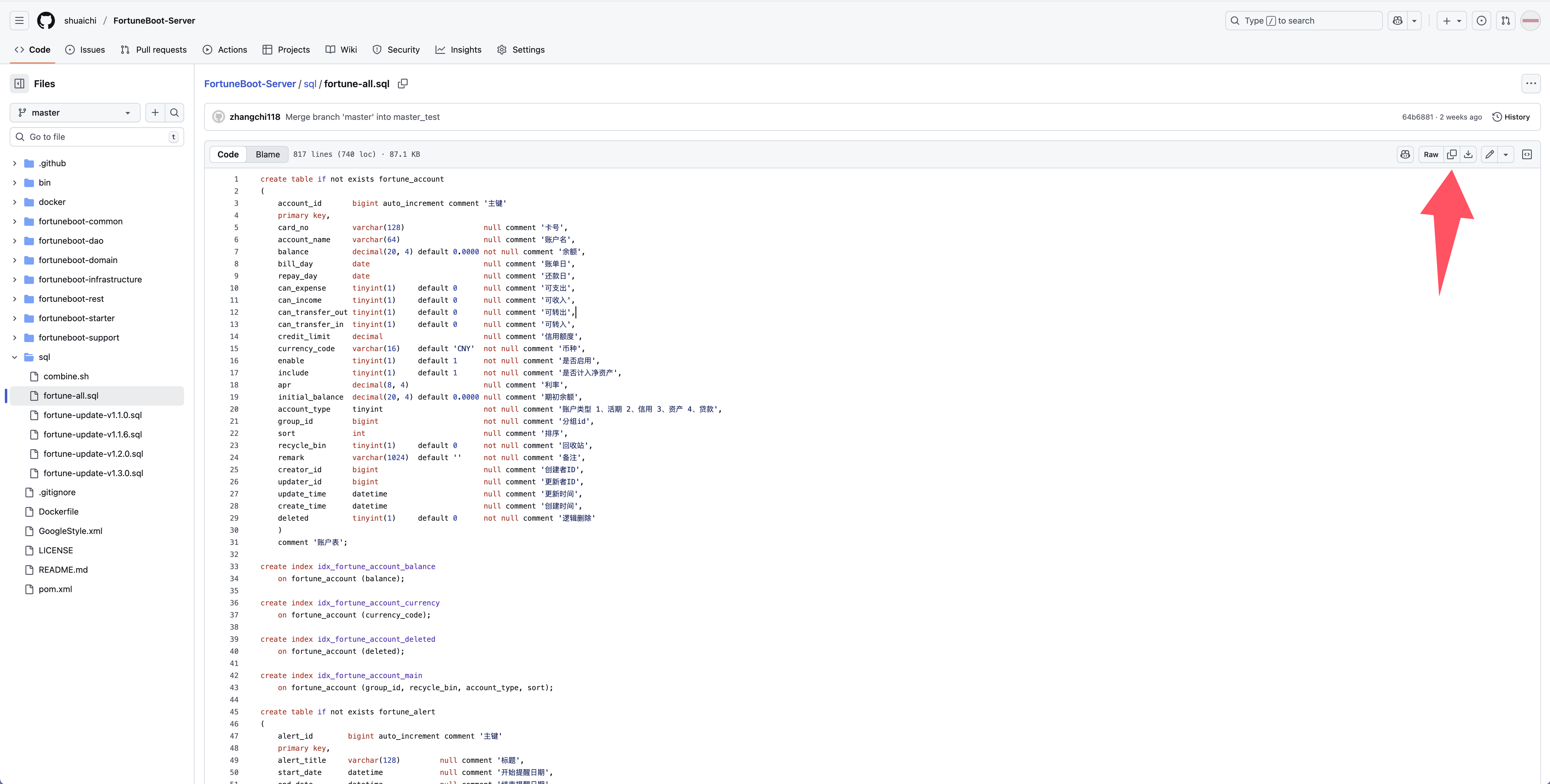Open the hamburger navigation menu
The height and width of the screenshot is (784, 1550).
pos(19,21)
